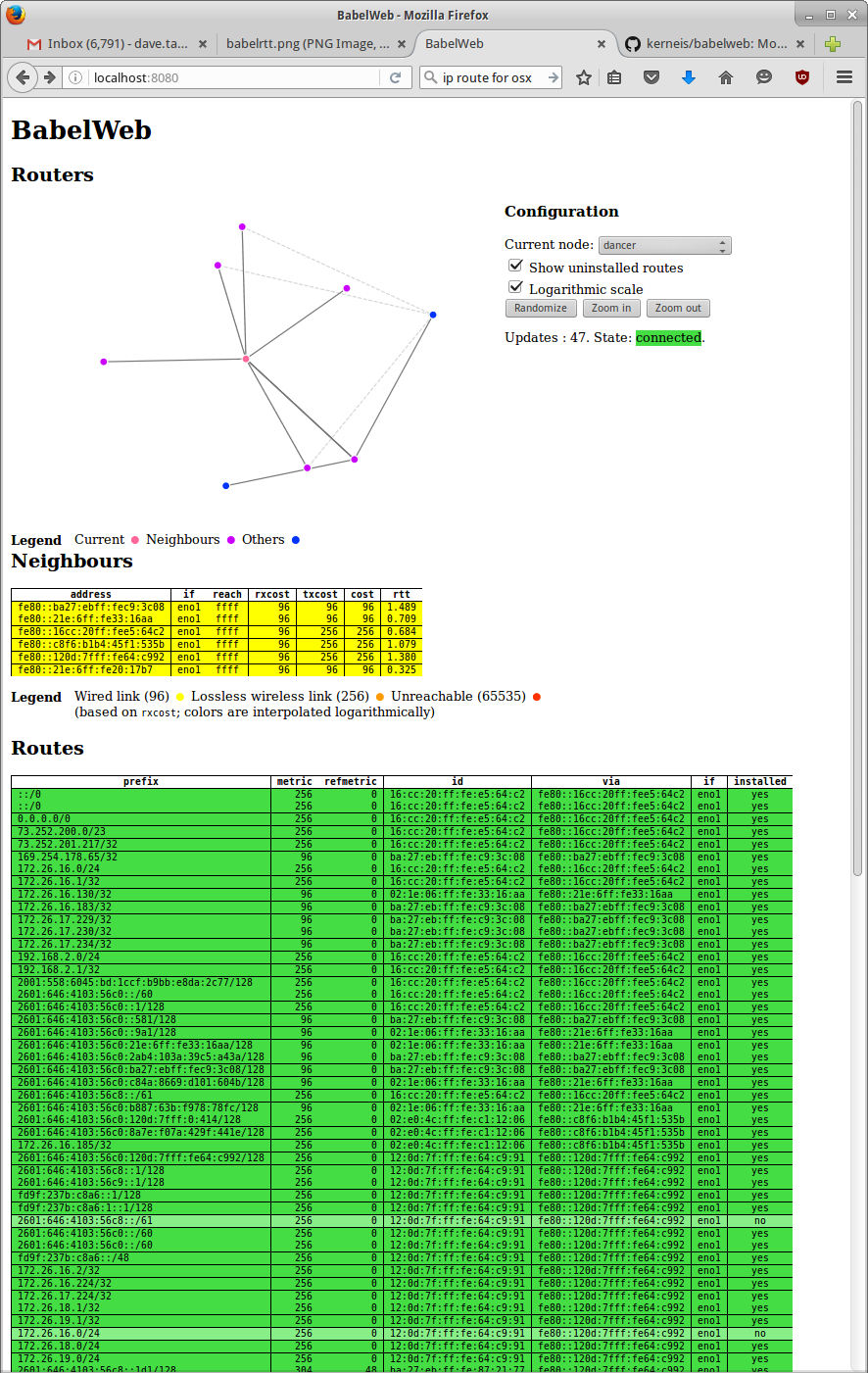Bookmark this page with star icon
The image size is (868, 1373).
(x=584, y=77)
